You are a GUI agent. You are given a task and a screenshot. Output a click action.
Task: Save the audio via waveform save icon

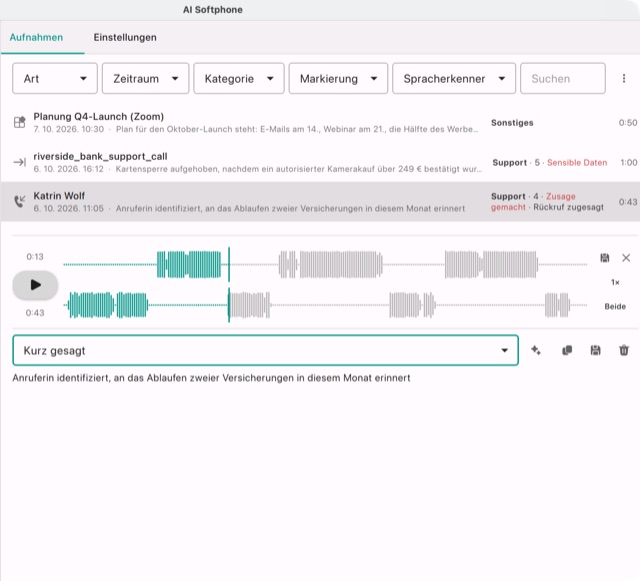pos(604,258)
